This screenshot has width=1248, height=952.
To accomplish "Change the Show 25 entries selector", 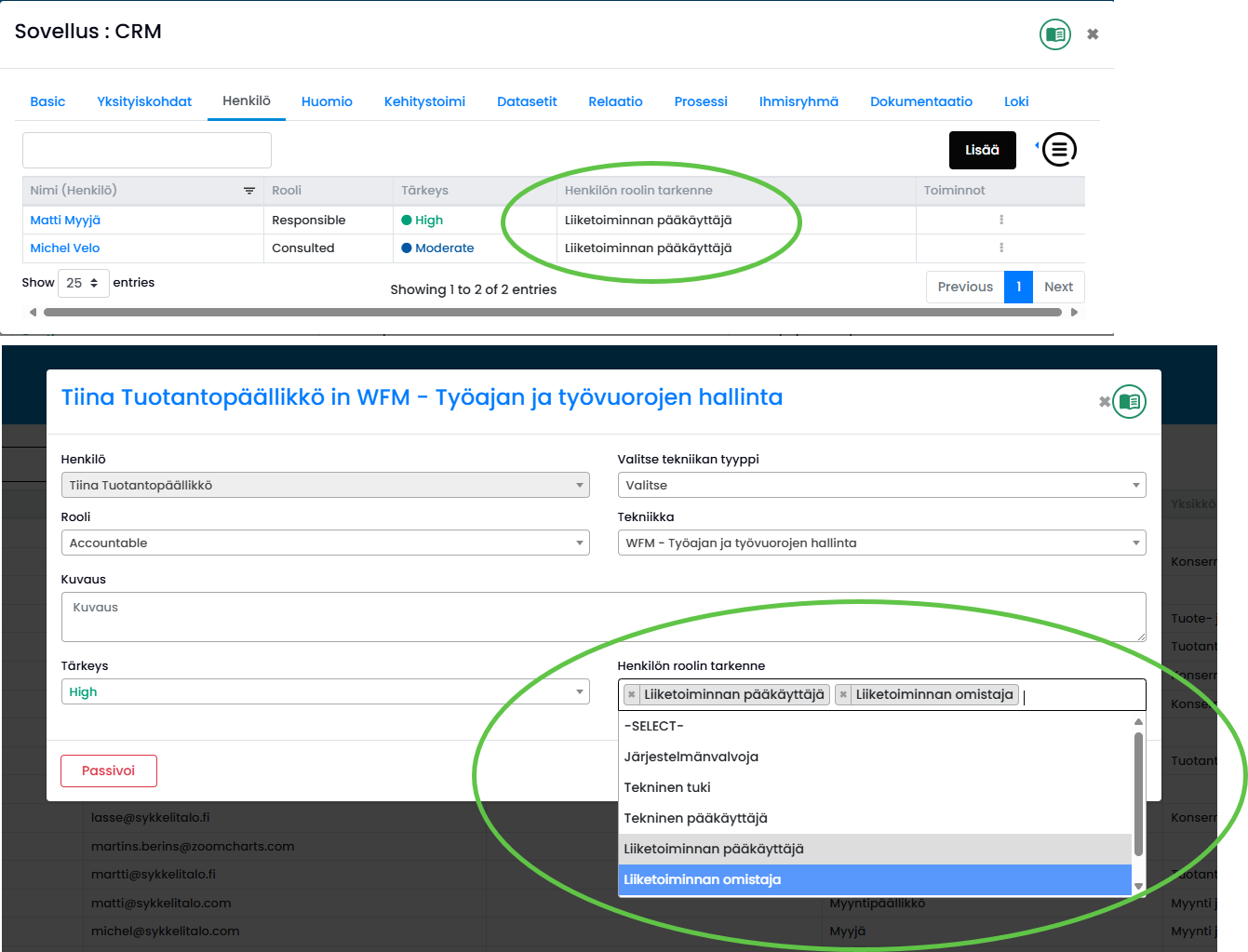I will pyautogui.click(x=84, y=283).
